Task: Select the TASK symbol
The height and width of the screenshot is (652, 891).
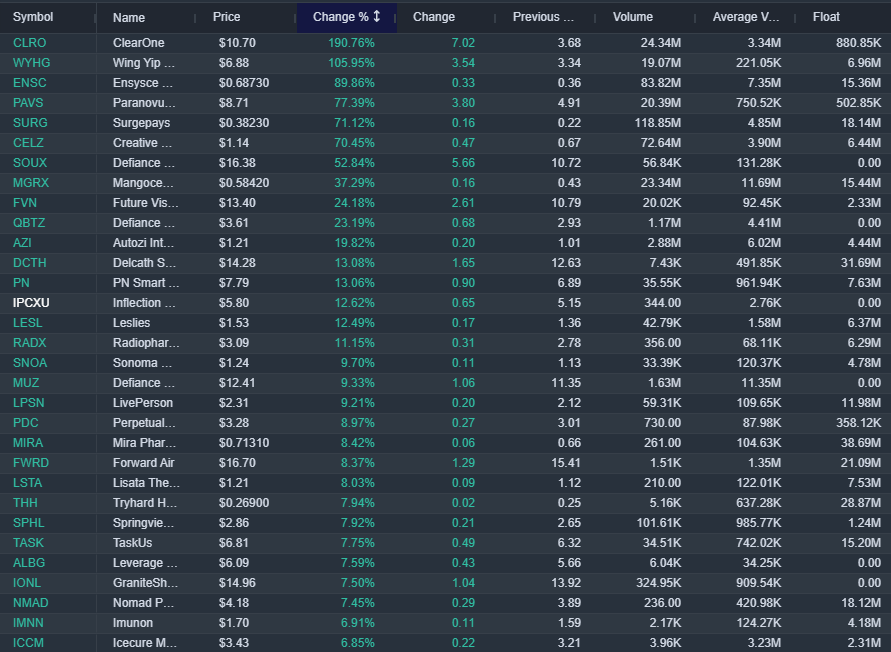Action: pyautogui.click(x=28, y=543)
